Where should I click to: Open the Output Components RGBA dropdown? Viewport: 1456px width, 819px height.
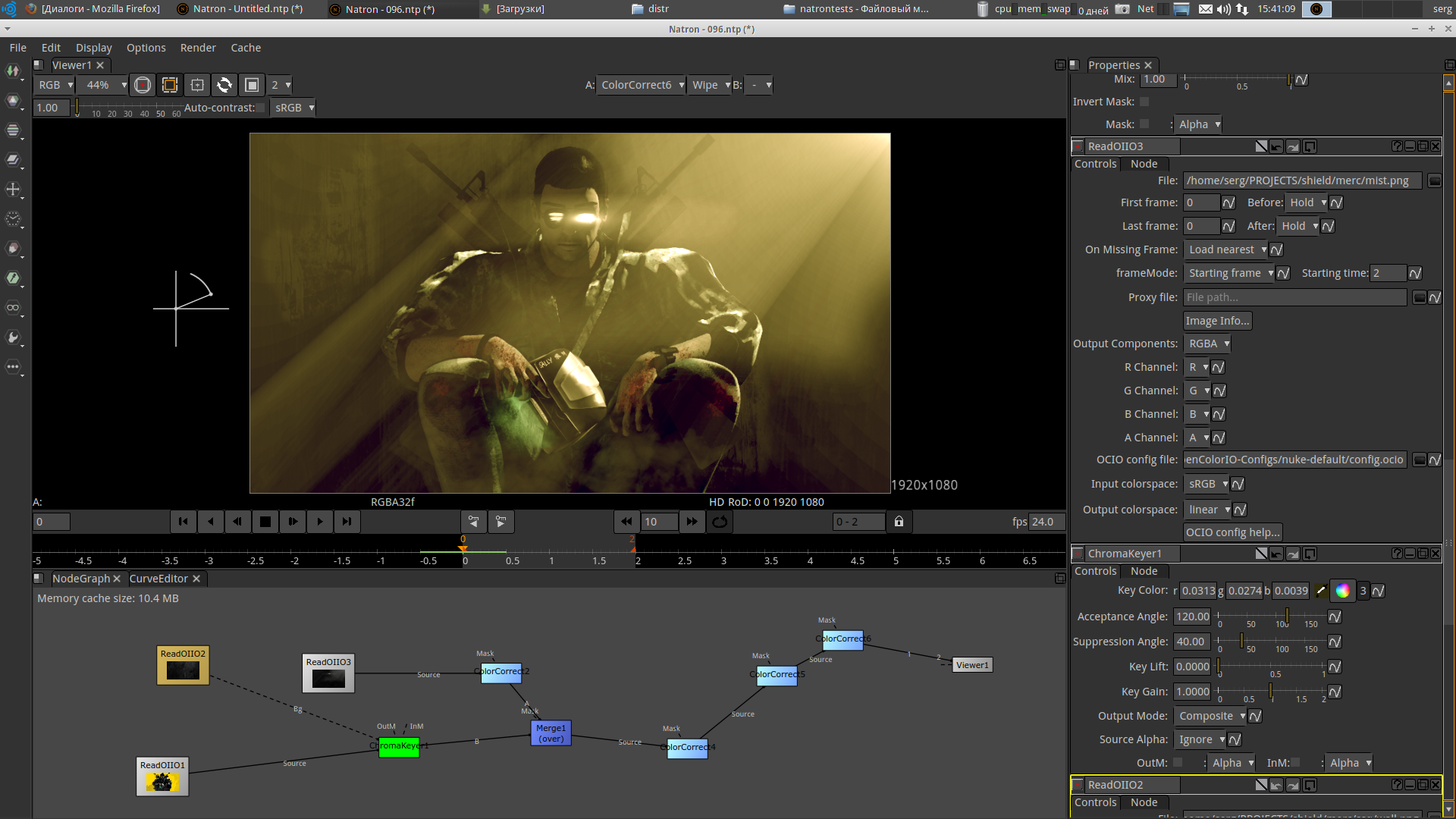point(1207,344)
